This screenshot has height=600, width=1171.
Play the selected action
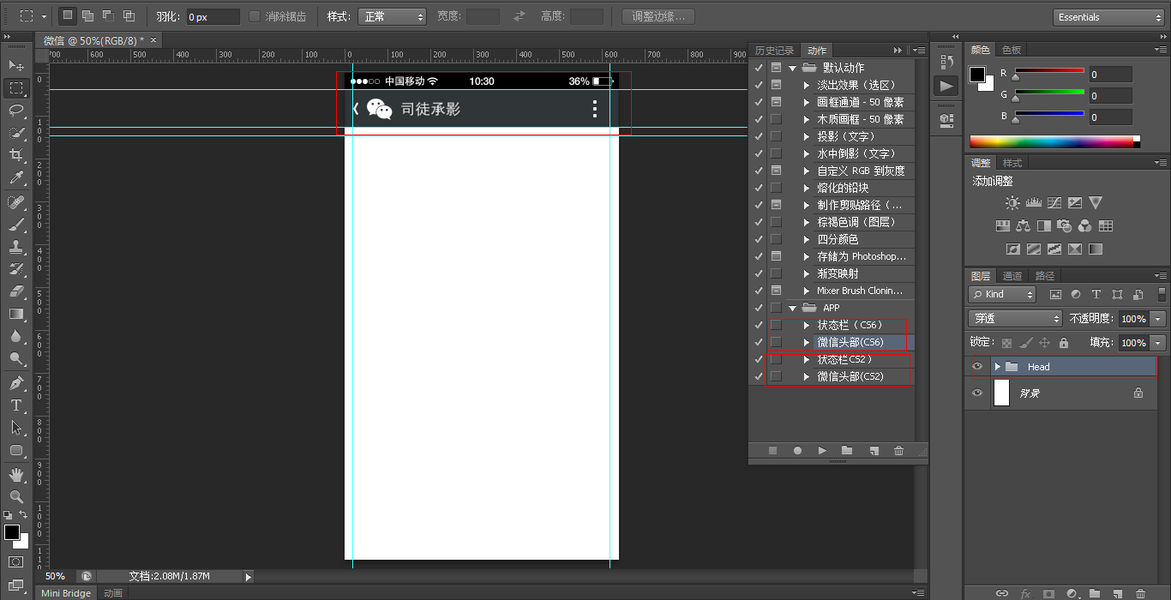[822, 451]
